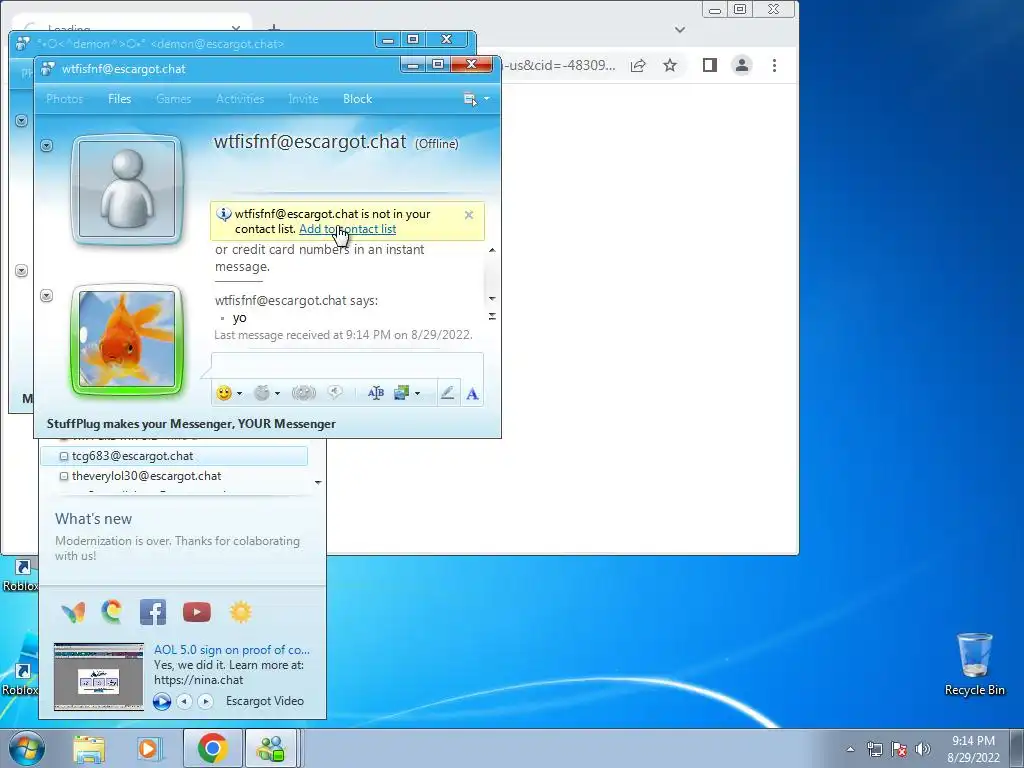Click status box beside theverylol30@escargot.chat
1024x768 pixels.
click(x=64, y=476)
